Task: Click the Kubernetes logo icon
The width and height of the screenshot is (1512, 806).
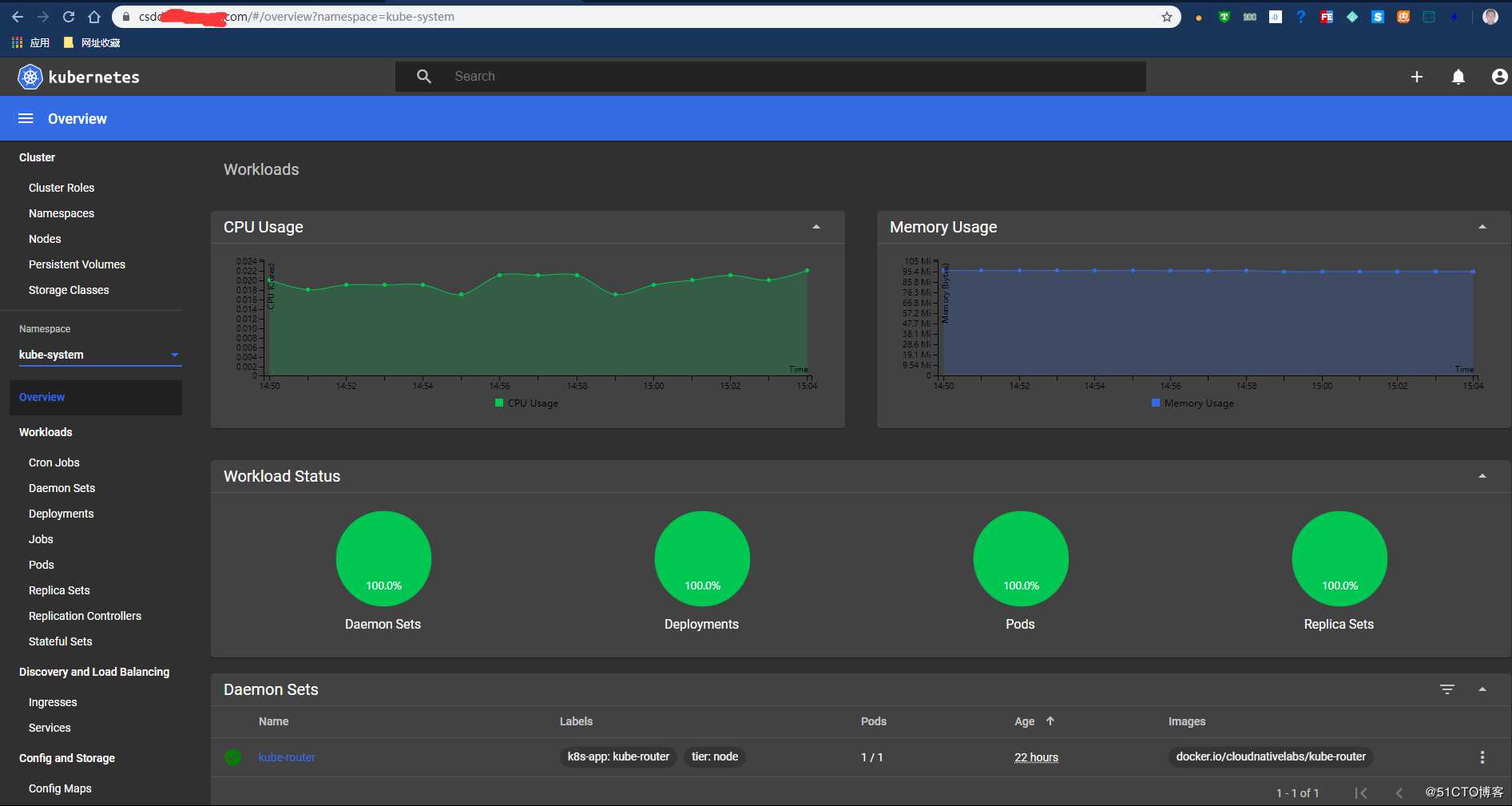Action: coord(30,77)
